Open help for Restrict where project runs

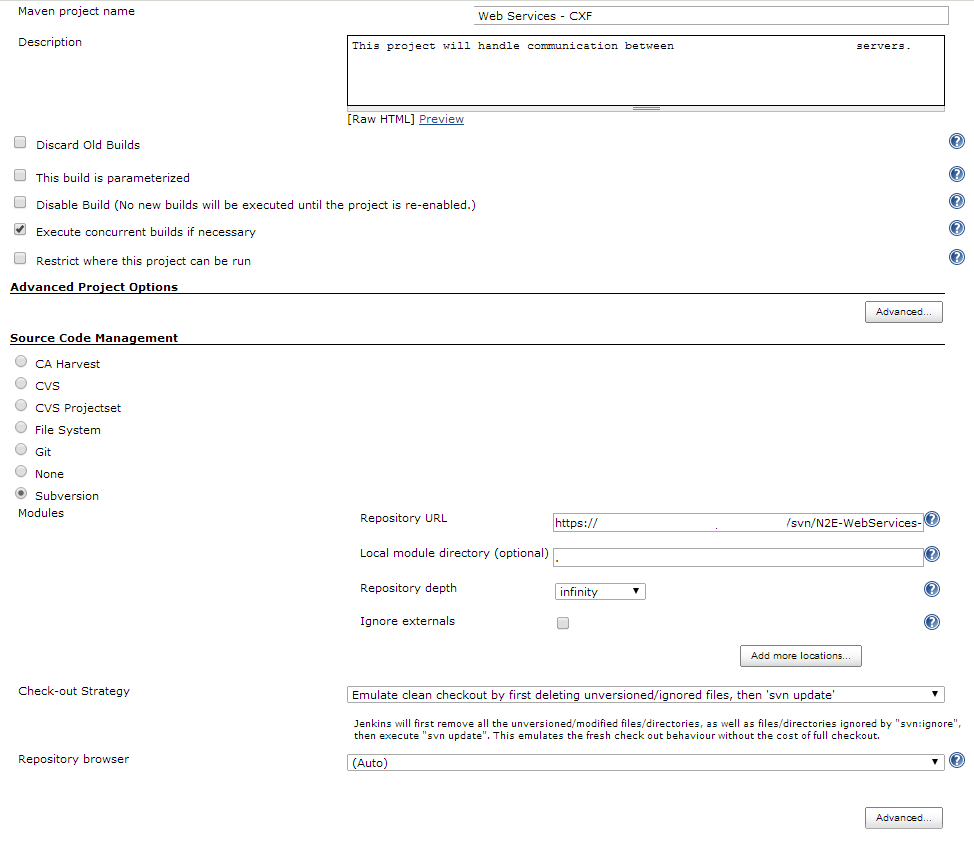pos(956,256)
